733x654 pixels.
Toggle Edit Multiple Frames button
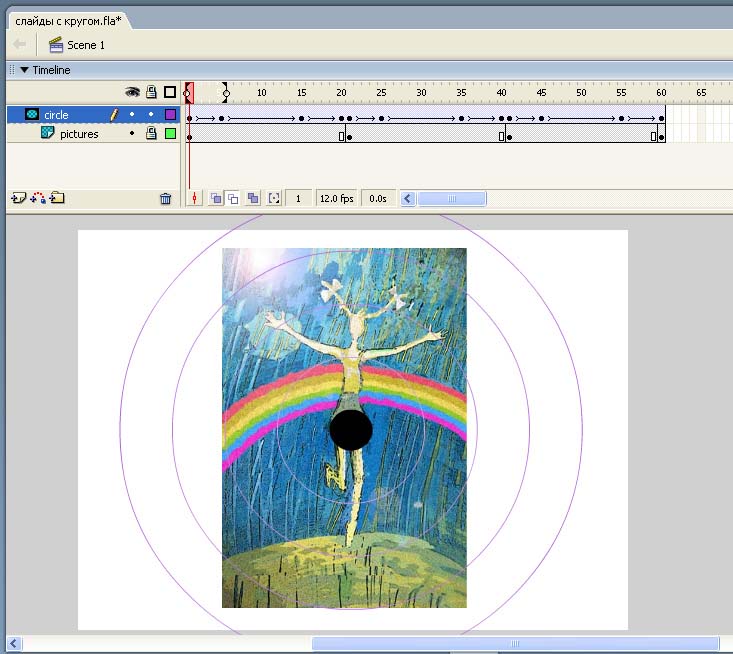pos(253,199)
